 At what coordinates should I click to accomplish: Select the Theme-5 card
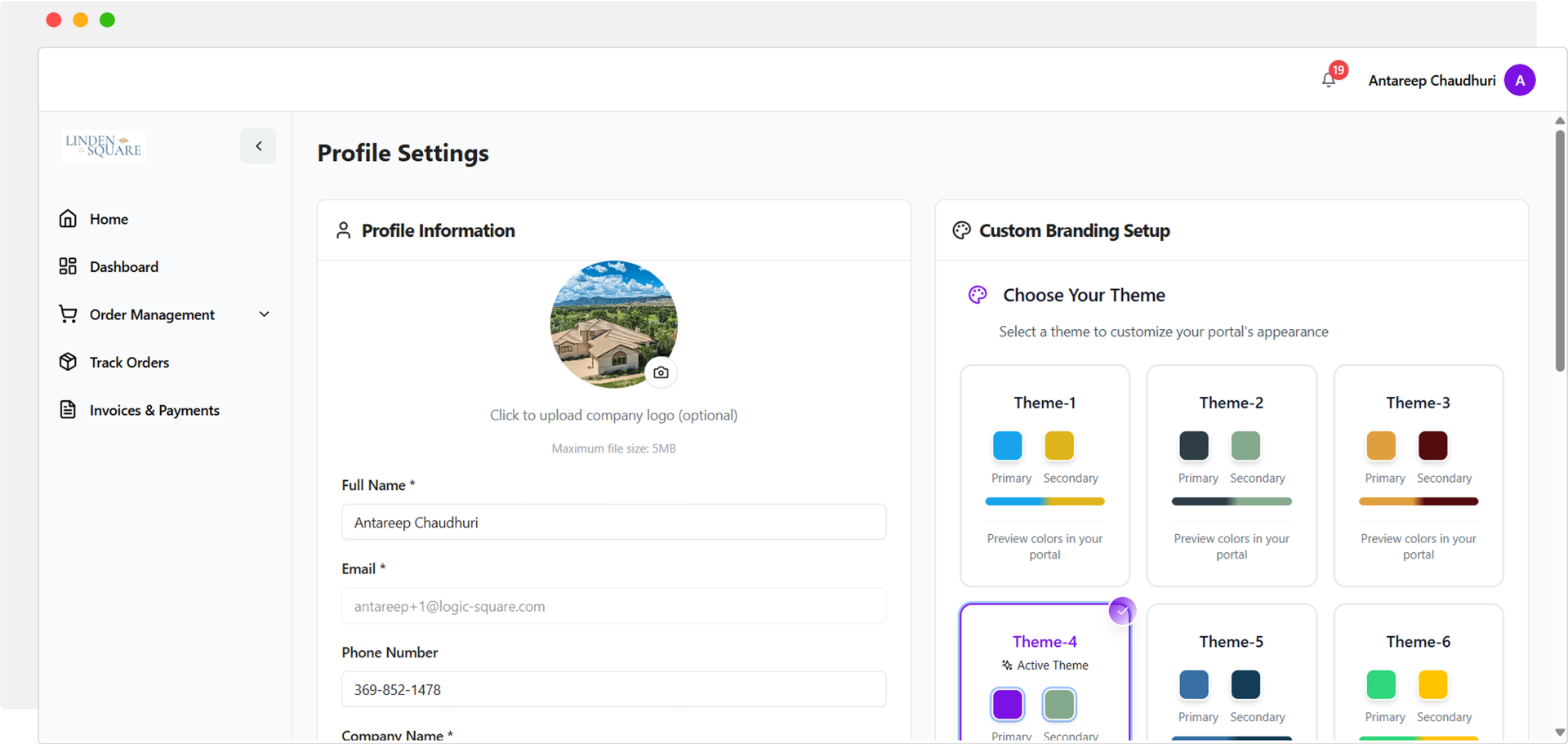1232,673
